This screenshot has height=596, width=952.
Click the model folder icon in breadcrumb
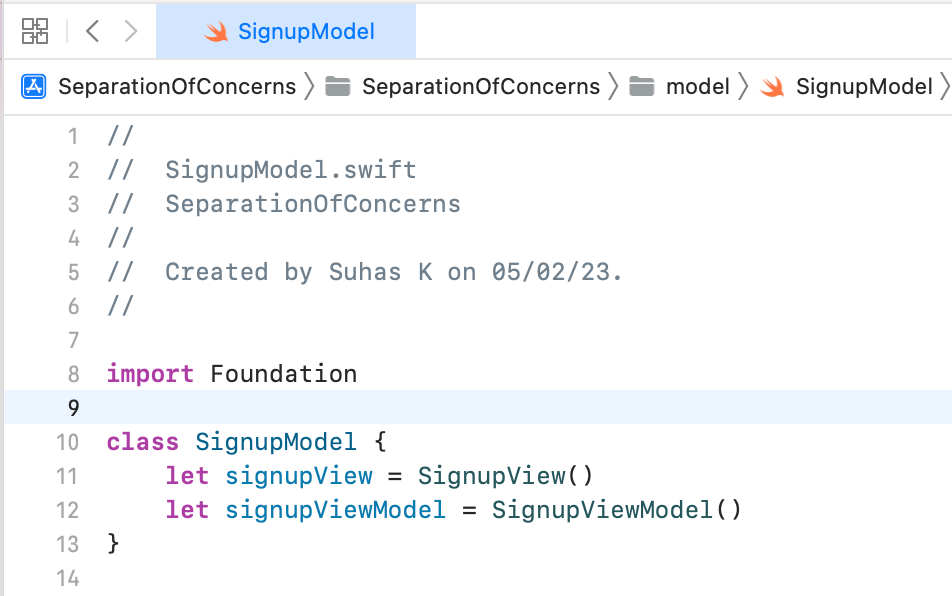[642, 87]
